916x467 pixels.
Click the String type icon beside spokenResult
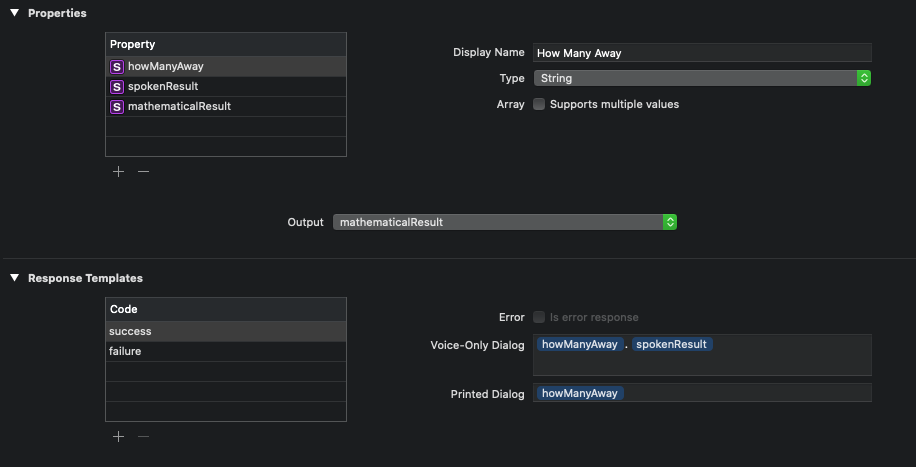tap(117, 87)
